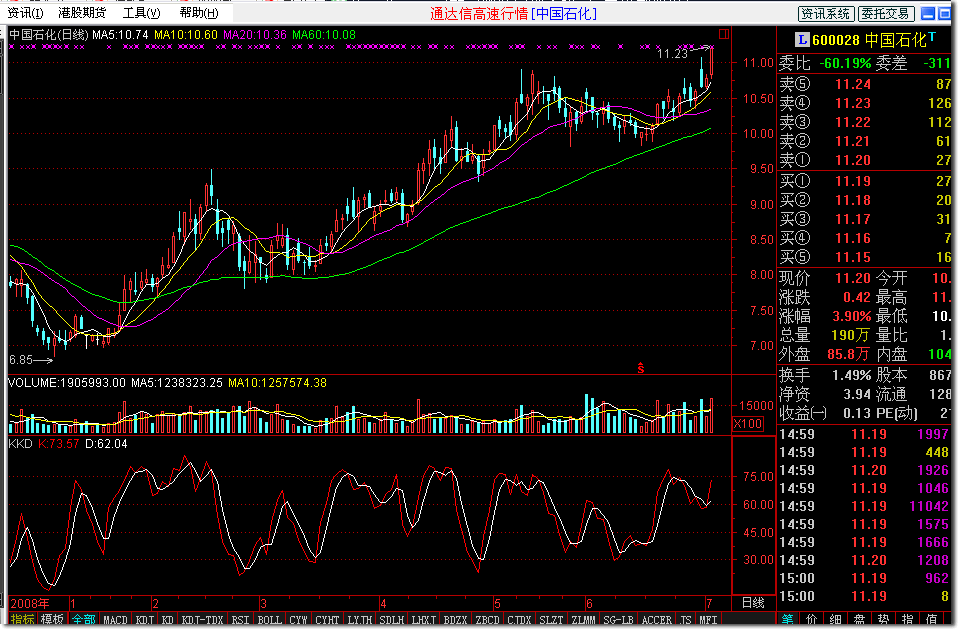Screen dimensions: 961x631
Task: Select the 盘 tab in quote panel
Action: coord(859,619)
